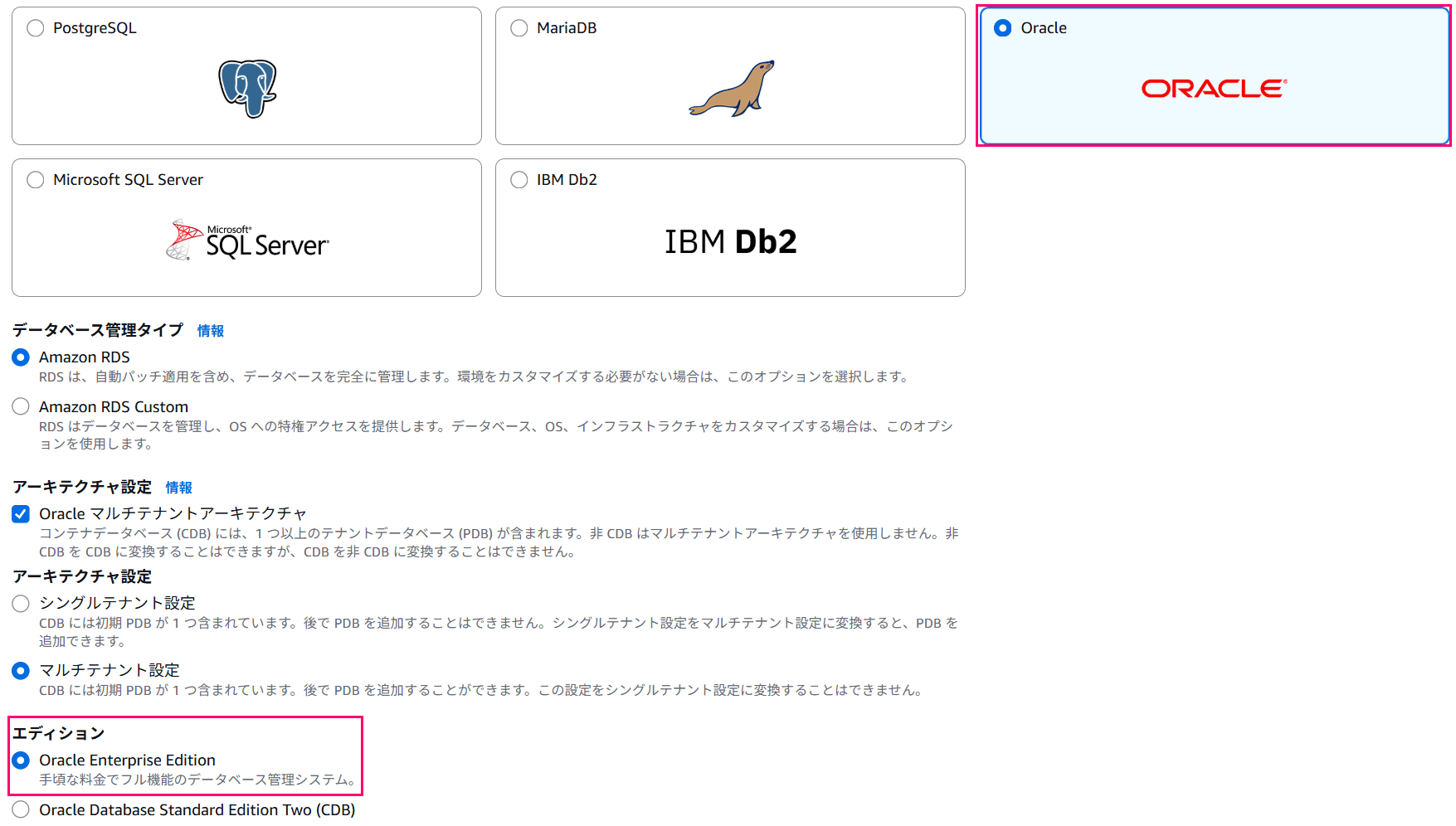Choose Amazon RDS Custom management type
Viewport: 1456px width, 826px height.
tap(21, 407)
